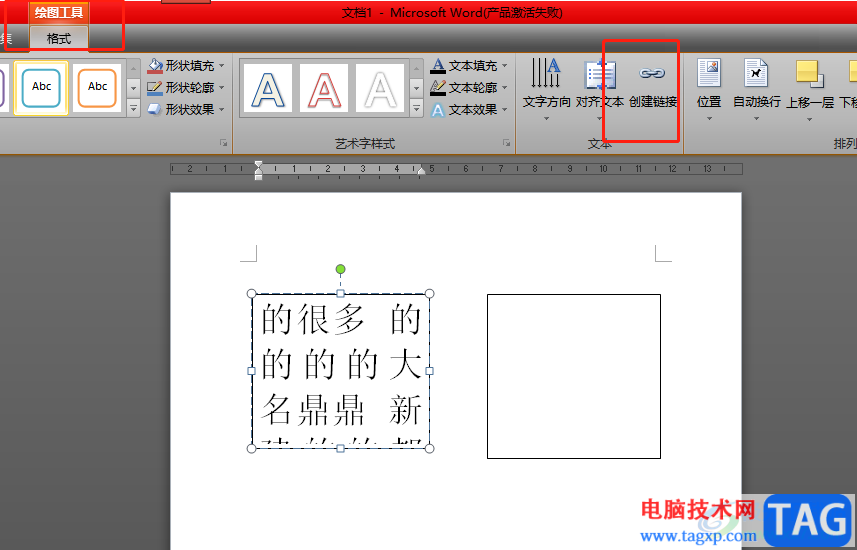Click the 文本填充 A icon
Screen dimensions: 857x550
438,66
